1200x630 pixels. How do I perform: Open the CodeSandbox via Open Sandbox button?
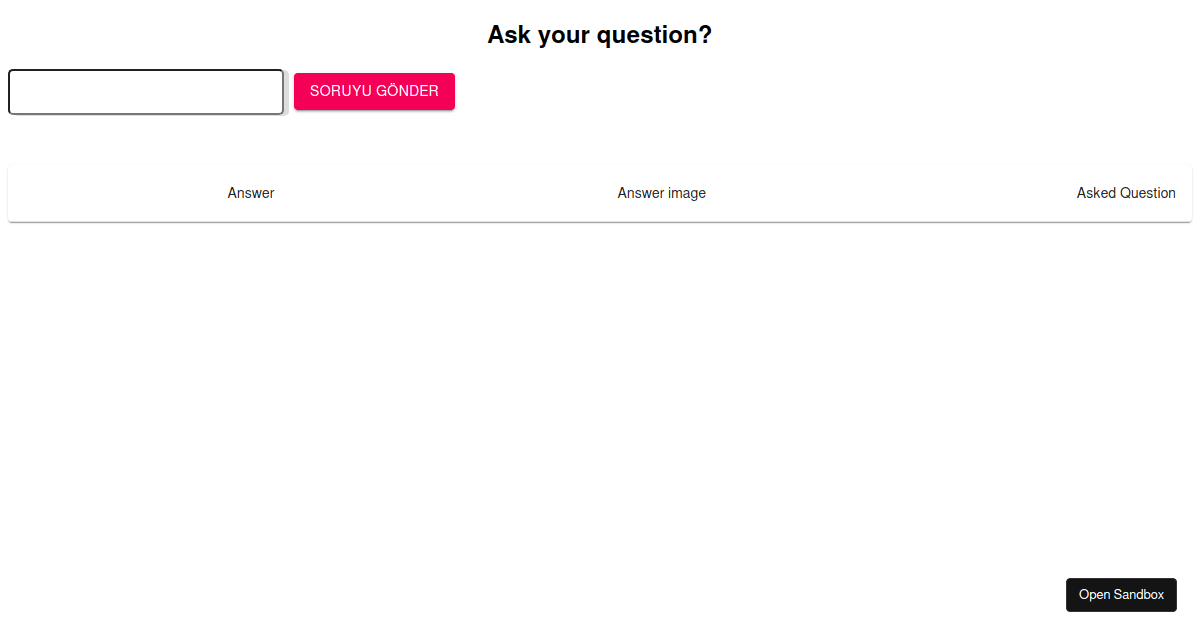(1121, 594)
